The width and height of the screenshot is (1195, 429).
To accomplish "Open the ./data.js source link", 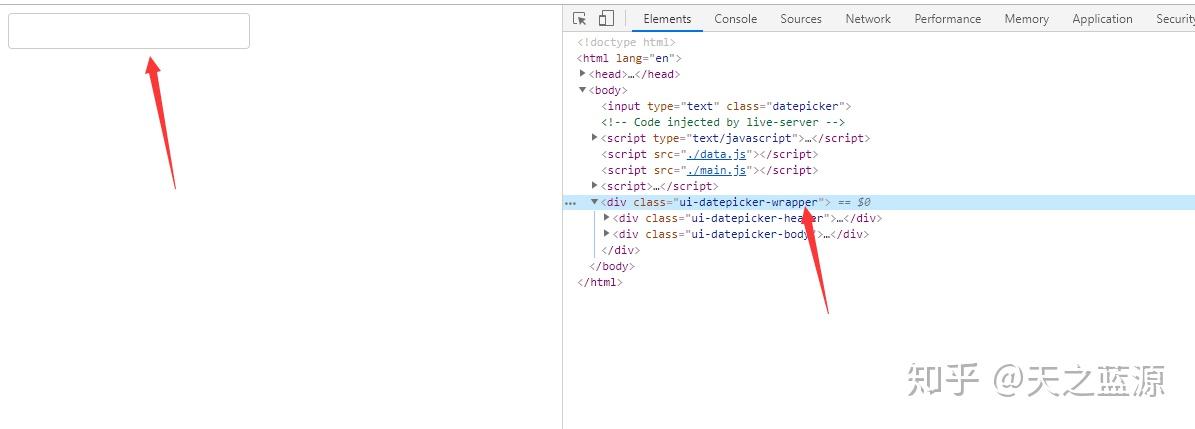I will pyautogui.click(x=718, y=154).
